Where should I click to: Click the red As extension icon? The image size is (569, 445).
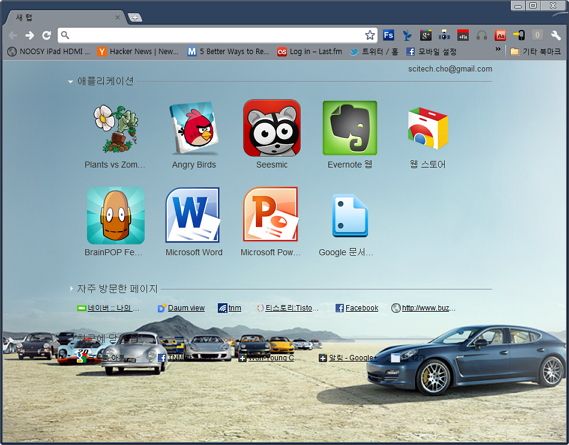click(x=500, y=35)
